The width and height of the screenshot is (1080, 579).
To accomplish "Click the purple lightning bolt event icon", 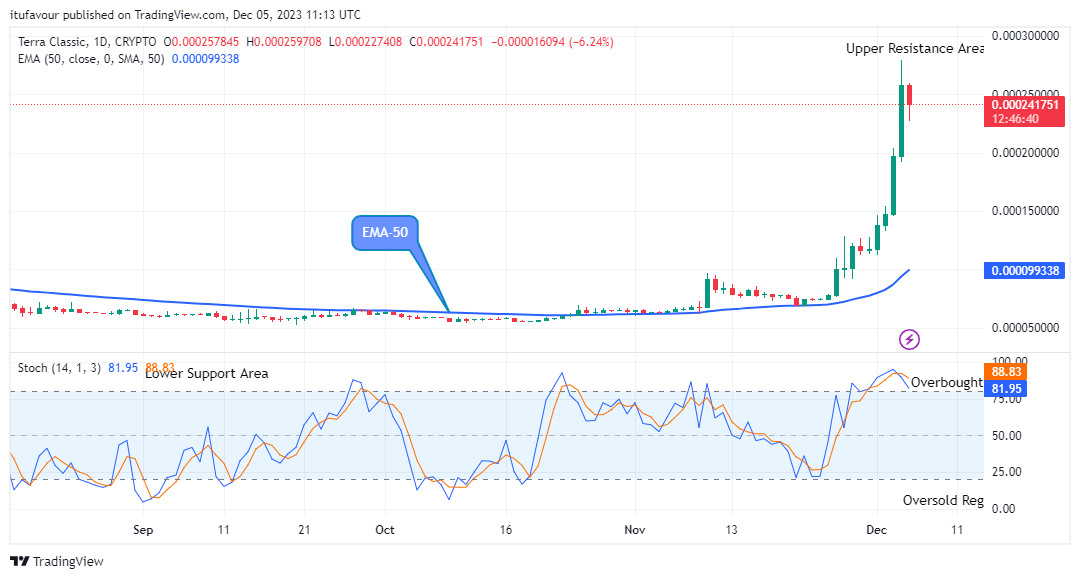I will click(909, 339).
